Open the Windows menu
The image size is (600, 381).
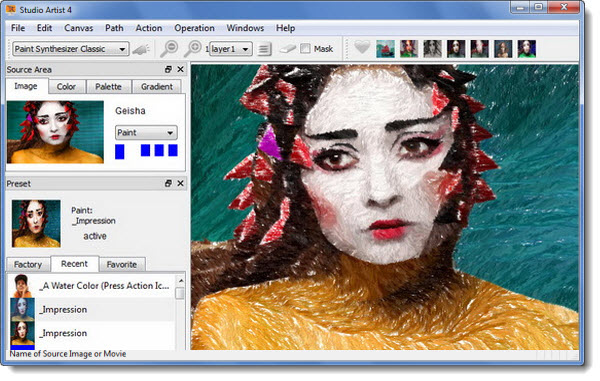245,28
